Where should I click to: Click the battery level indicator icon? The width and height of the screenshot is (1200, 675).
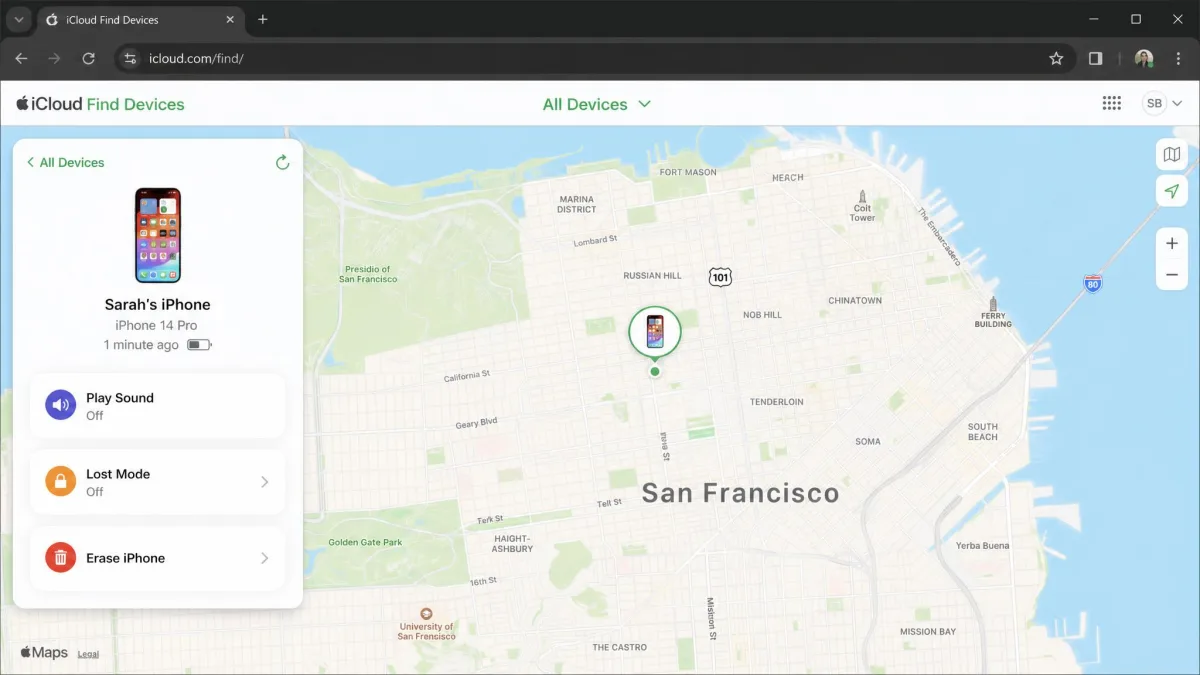(x=199, y=345)
